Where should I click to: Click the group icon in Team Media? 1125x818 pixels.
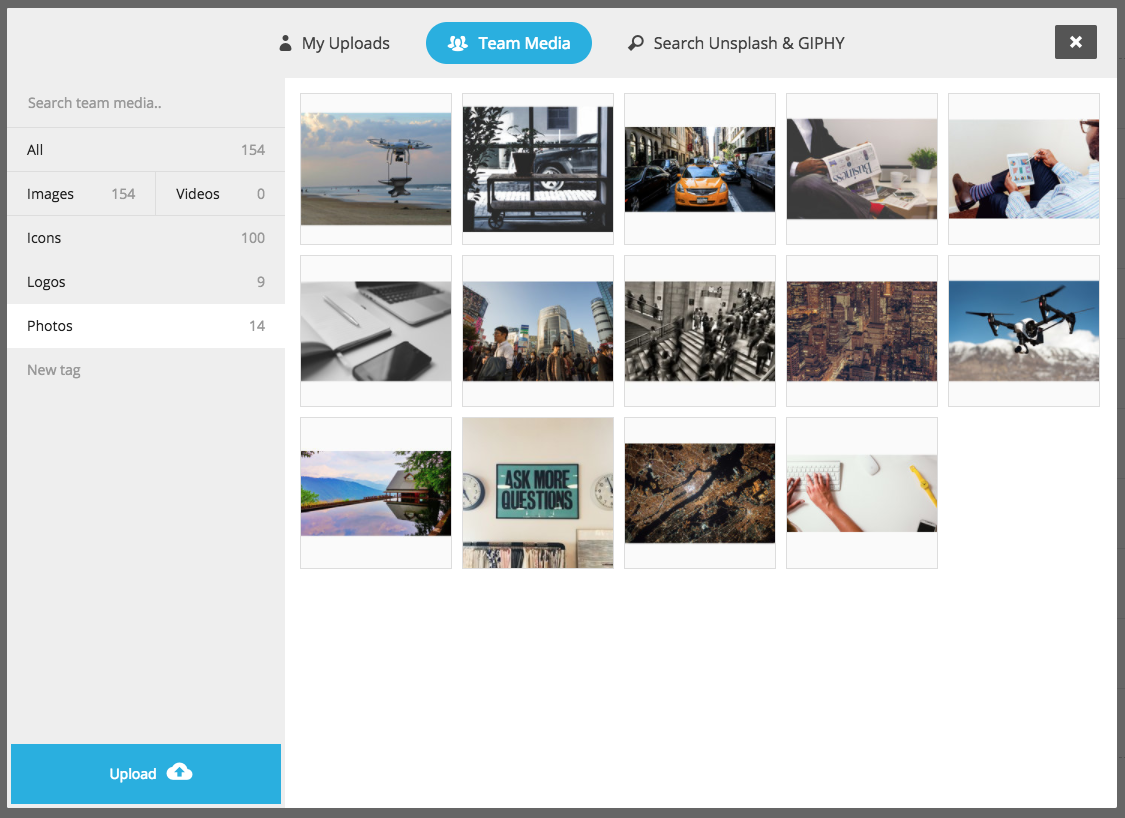pyautogui.click(x=458, y=43)
